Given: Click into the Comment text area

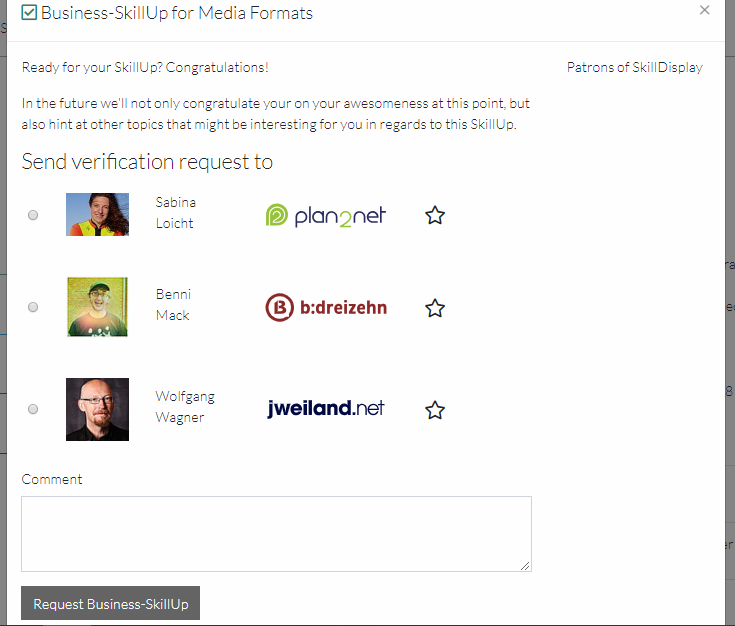Looking at the screenshot, I should 276,534.
